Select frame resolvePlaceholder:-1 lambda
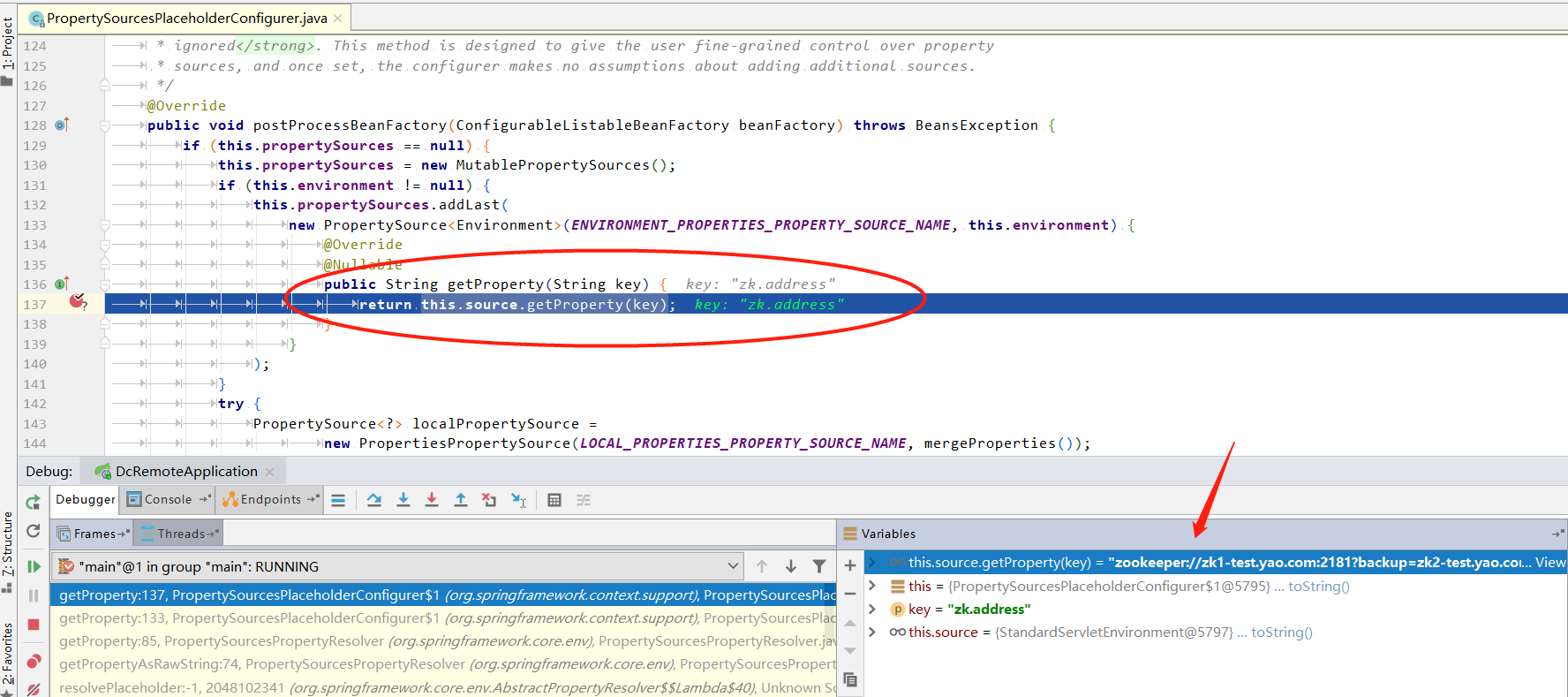Image resolution: width=1568 pixels, height=697 pixels. [443, 687]
